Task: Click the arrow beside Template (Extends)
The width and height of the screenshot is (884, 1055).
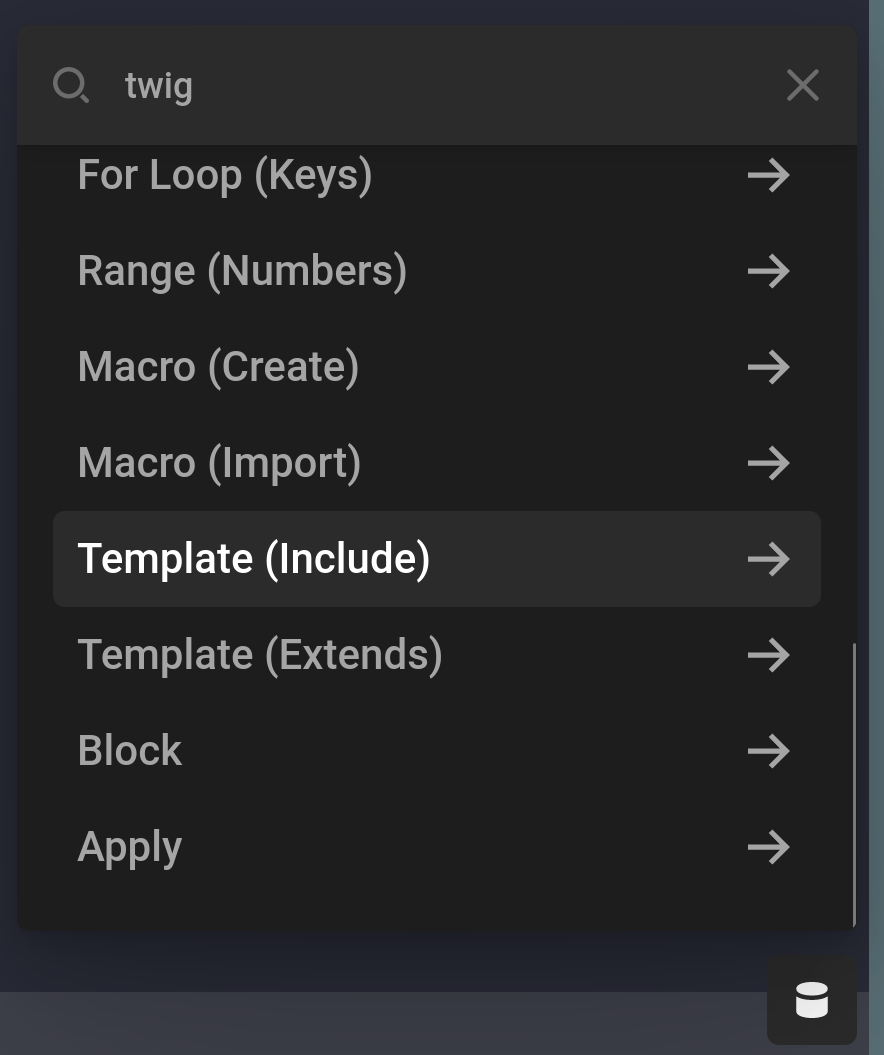Action: click(768, 655)
